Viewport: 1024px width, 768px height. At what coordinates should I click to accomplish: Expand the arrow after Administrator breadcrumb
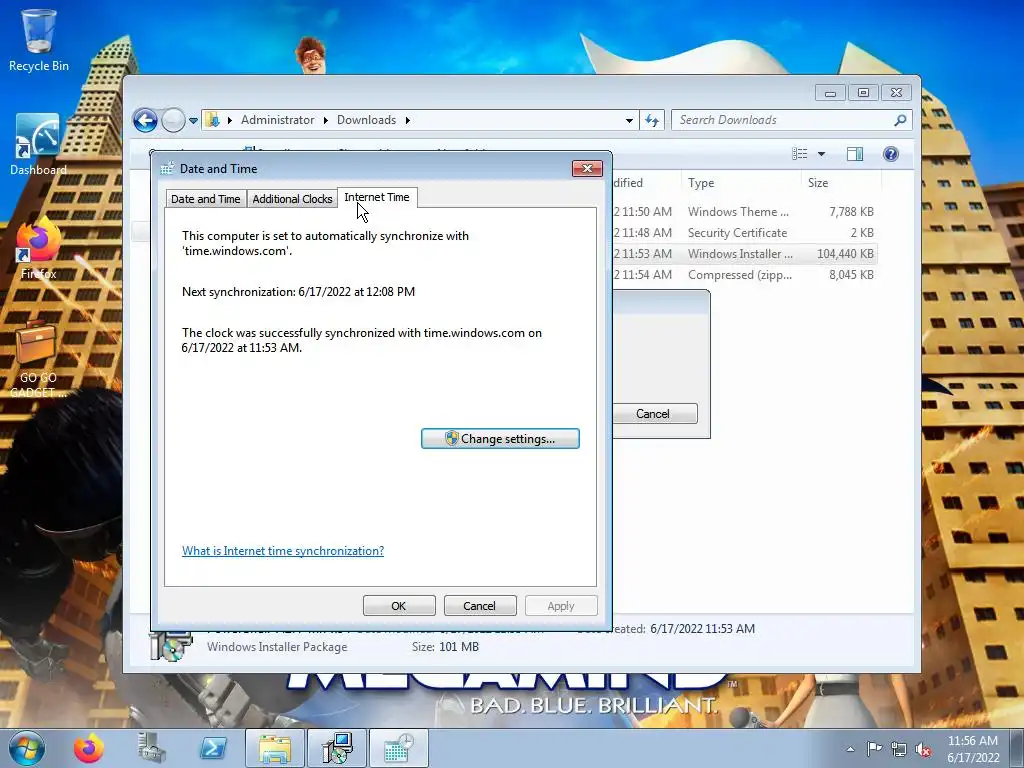coord(325,120)
